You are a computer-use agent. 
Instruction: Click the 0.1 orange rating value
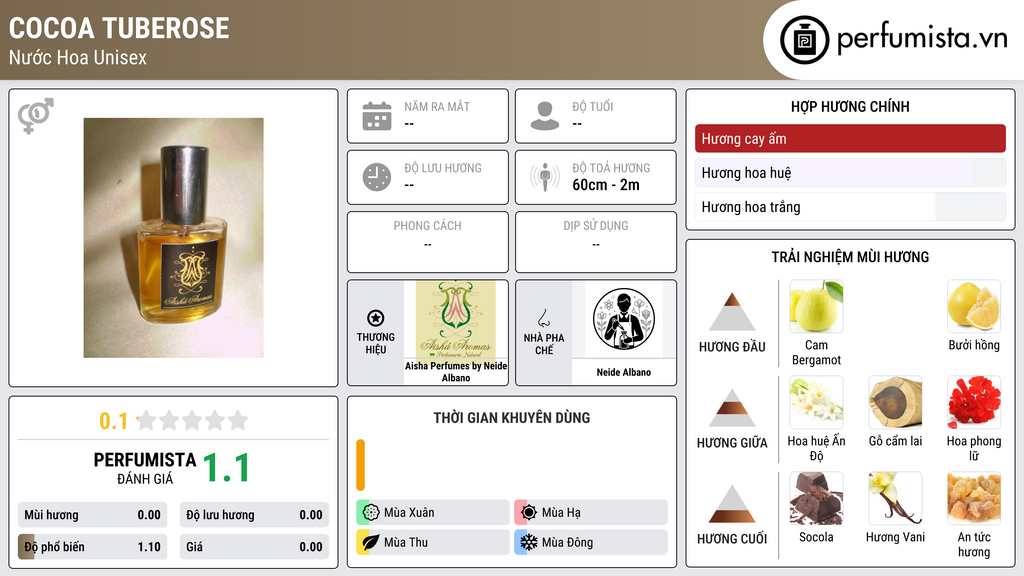[113, 421]
